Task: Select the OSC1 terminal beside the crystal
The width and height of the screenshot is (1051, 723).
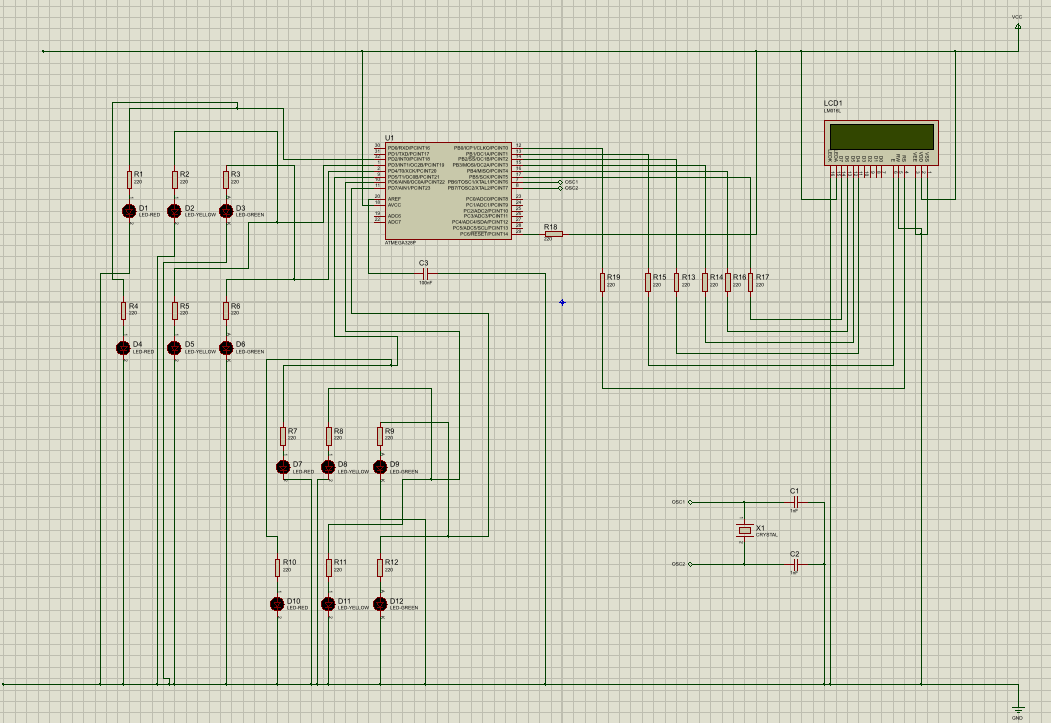Action: tap(690, 502)
